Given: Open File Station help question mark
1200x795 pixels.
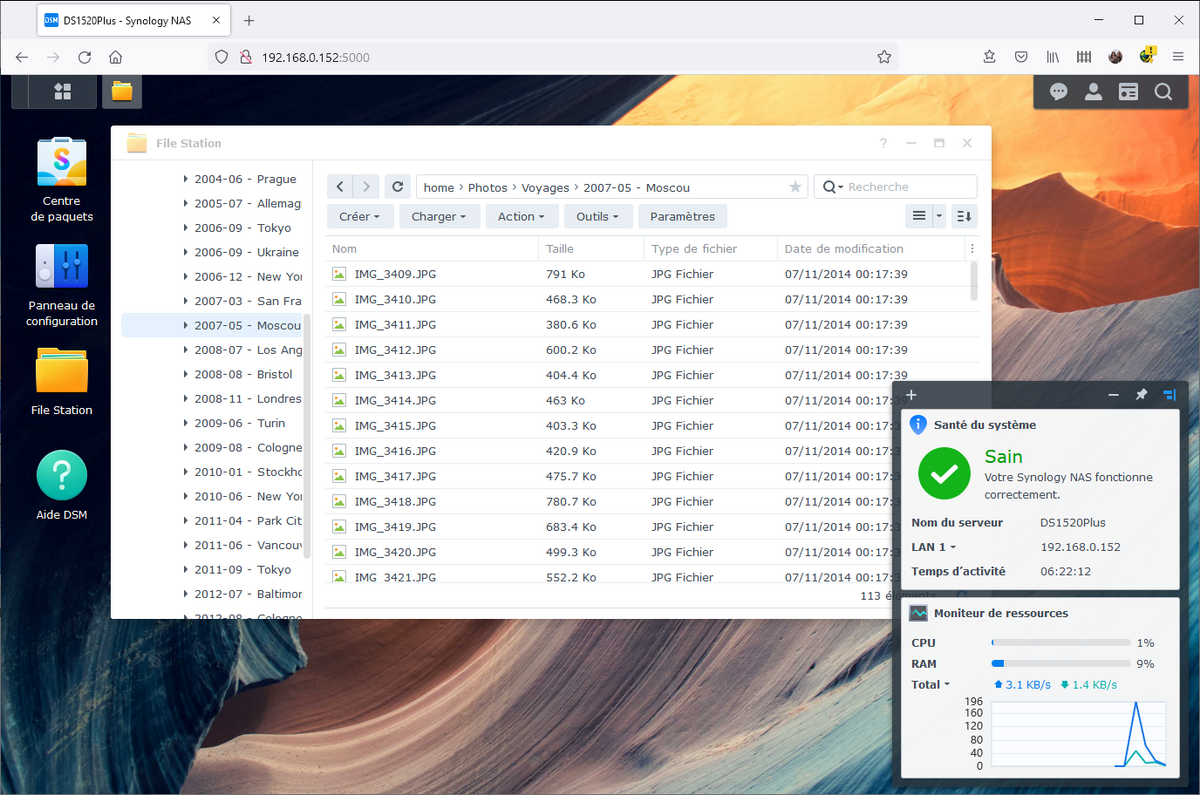Looking at the screenshot, I should point(883,143).
